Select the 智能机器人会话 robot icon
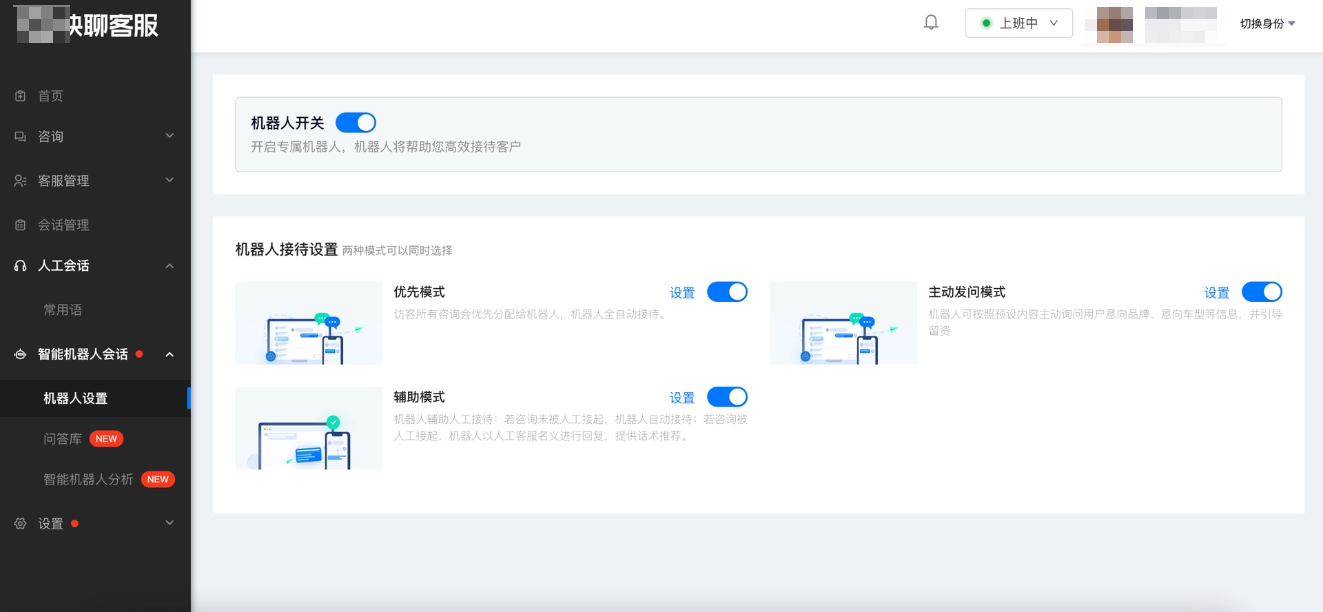1323x612 pixels. coord(22,355)
